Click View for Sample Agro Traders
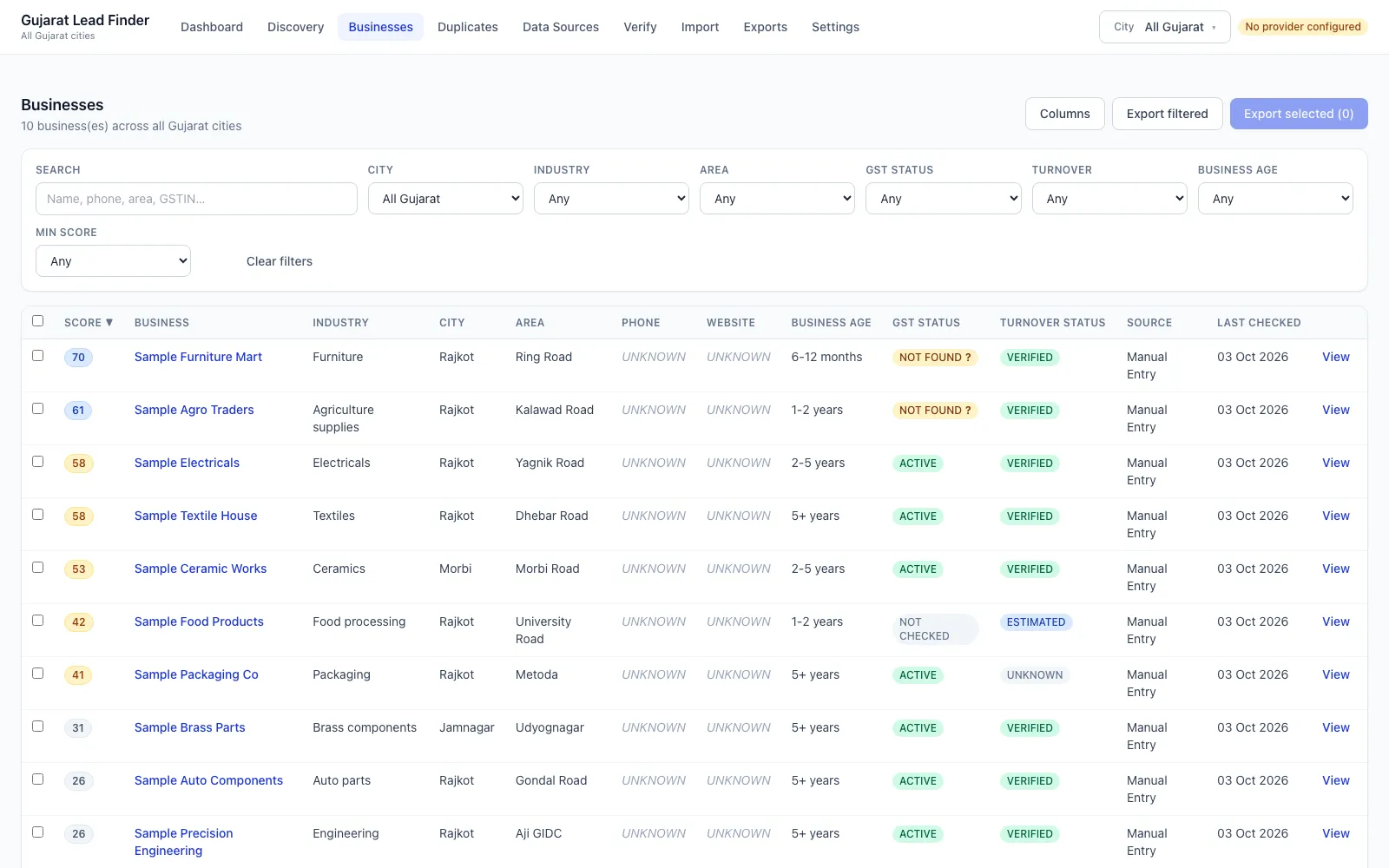Image resolution: width=1389 pixels, height=868 pixels. click(x=1335, y=410)
